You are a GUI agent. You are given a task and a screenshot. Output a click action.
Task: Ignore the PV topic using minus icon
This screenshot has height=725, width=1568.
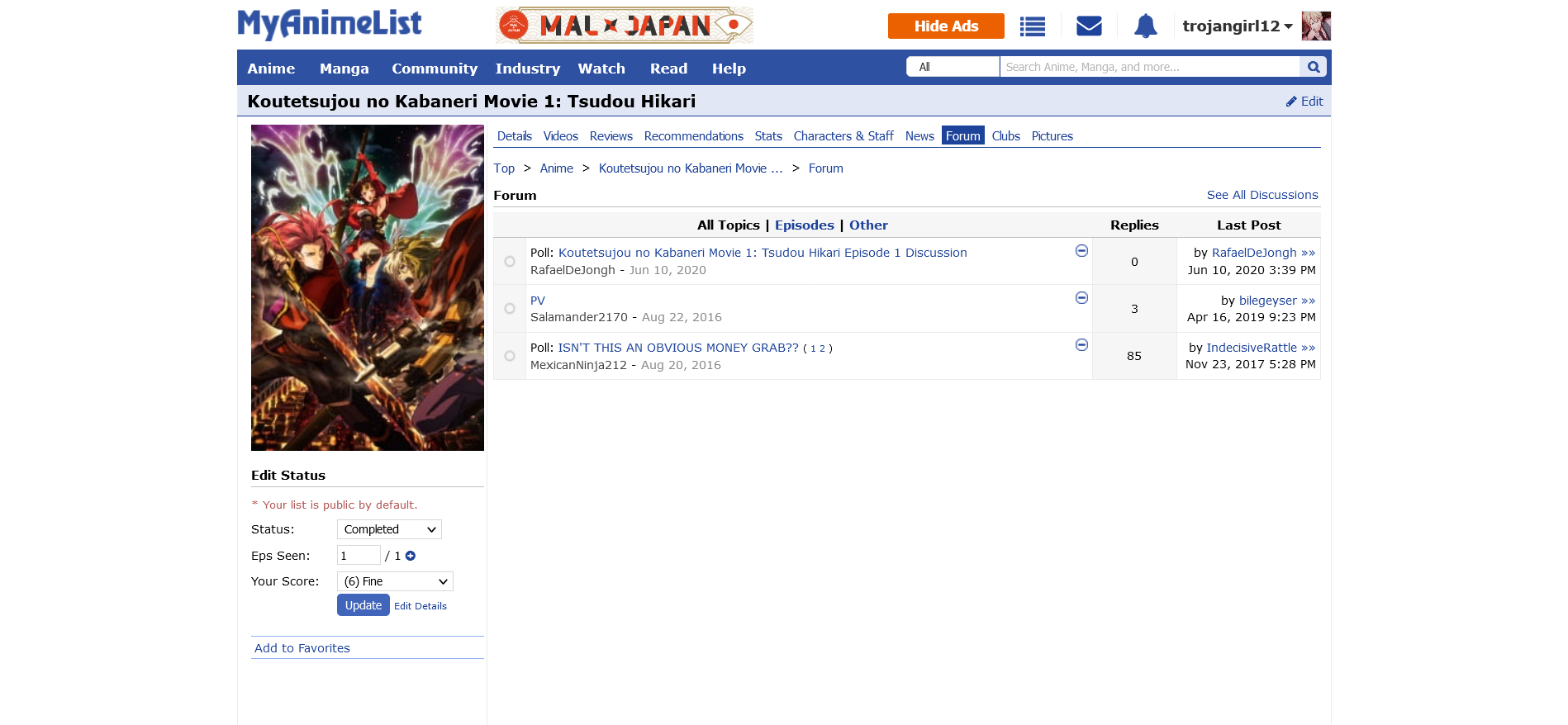[1081, 298]
